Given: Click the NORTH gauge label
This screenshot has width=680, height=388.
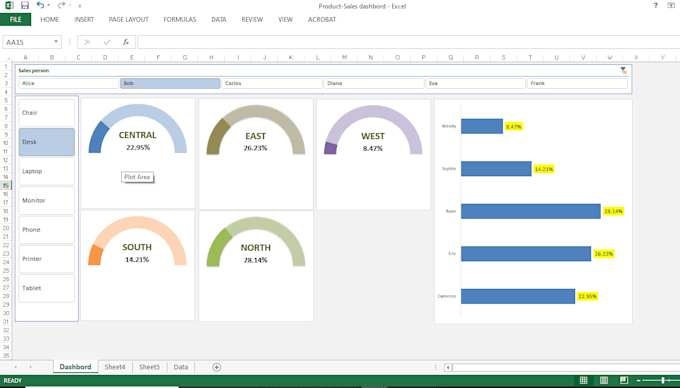Looking at the screenshot, I should point(255,248).
